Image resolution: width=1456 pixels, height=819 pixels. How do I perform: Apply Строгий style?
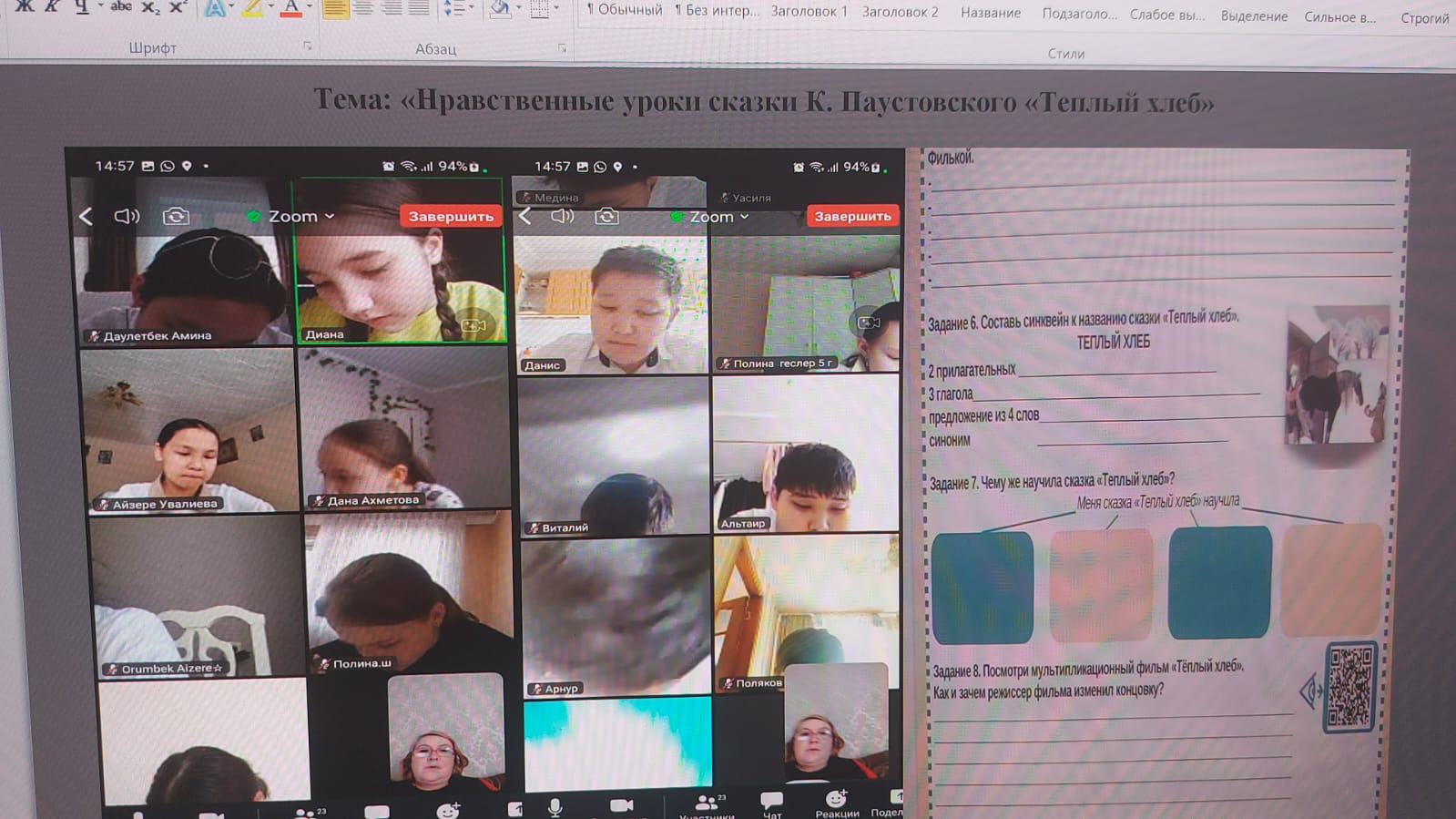point(1424,18)
